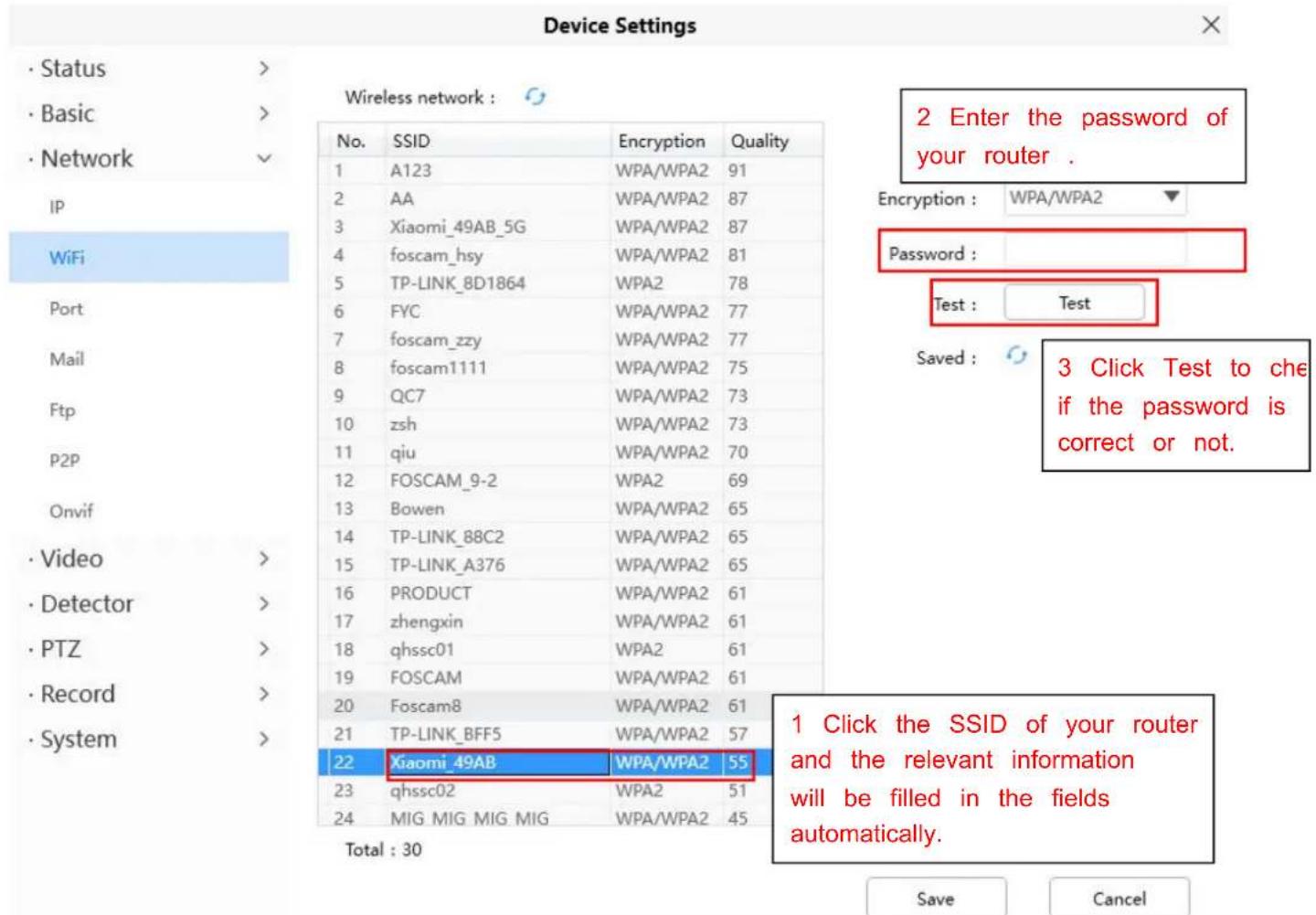Select network foscam_zzy

point(571,339)
